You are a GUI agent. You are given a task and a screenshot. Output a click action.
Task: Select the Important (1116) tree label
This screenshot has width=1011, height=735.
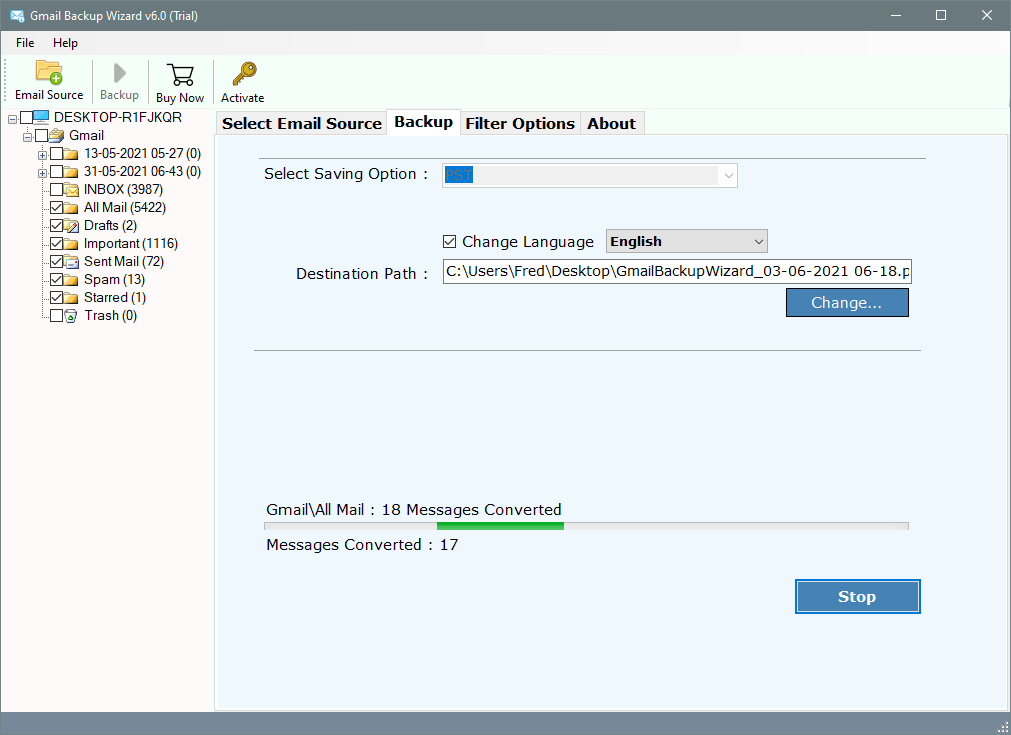click(x=131, y=244)
